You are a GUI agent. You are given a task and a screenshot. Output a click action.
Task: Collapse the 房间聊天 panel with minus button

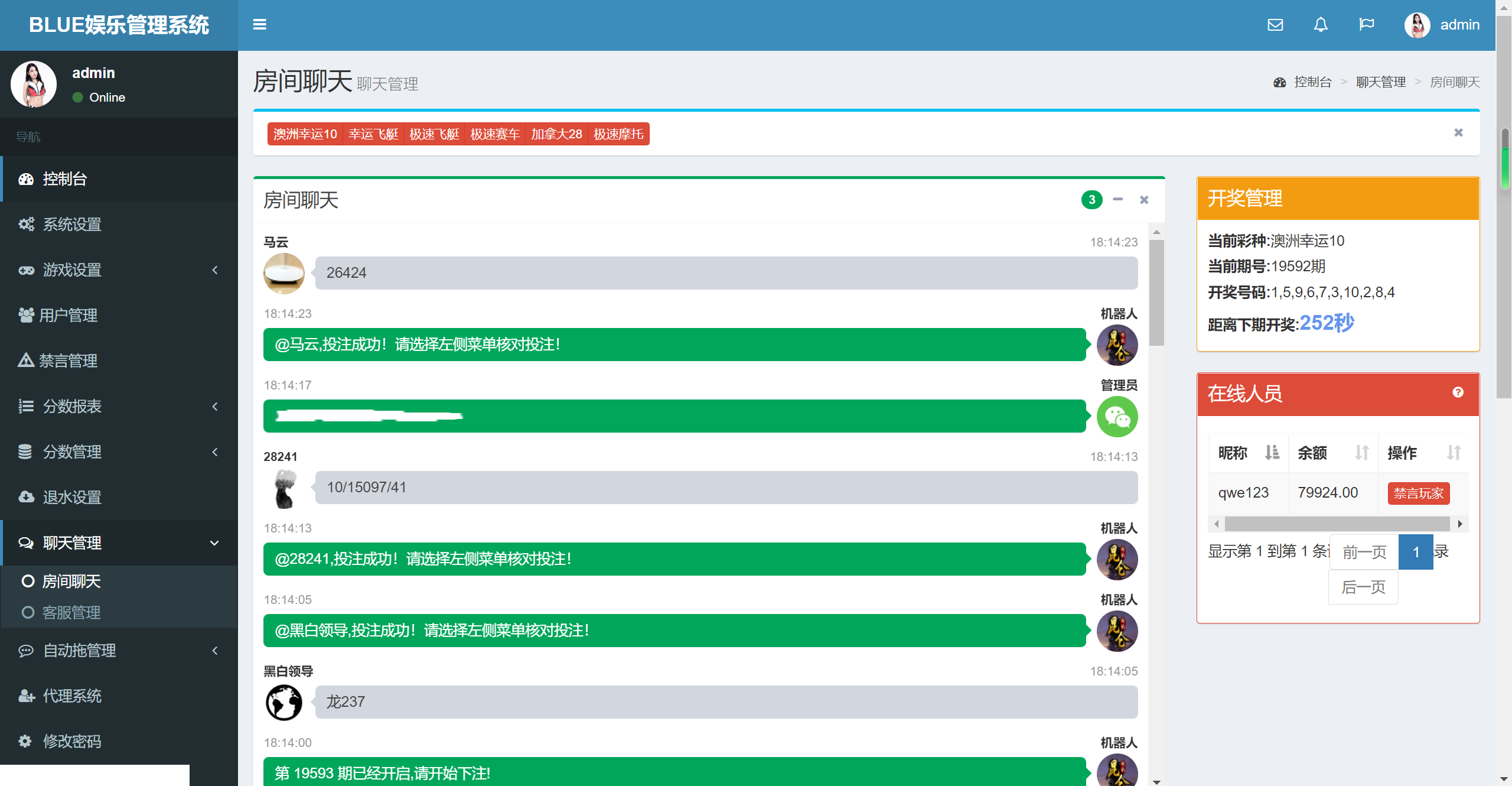pos(1117,200)
